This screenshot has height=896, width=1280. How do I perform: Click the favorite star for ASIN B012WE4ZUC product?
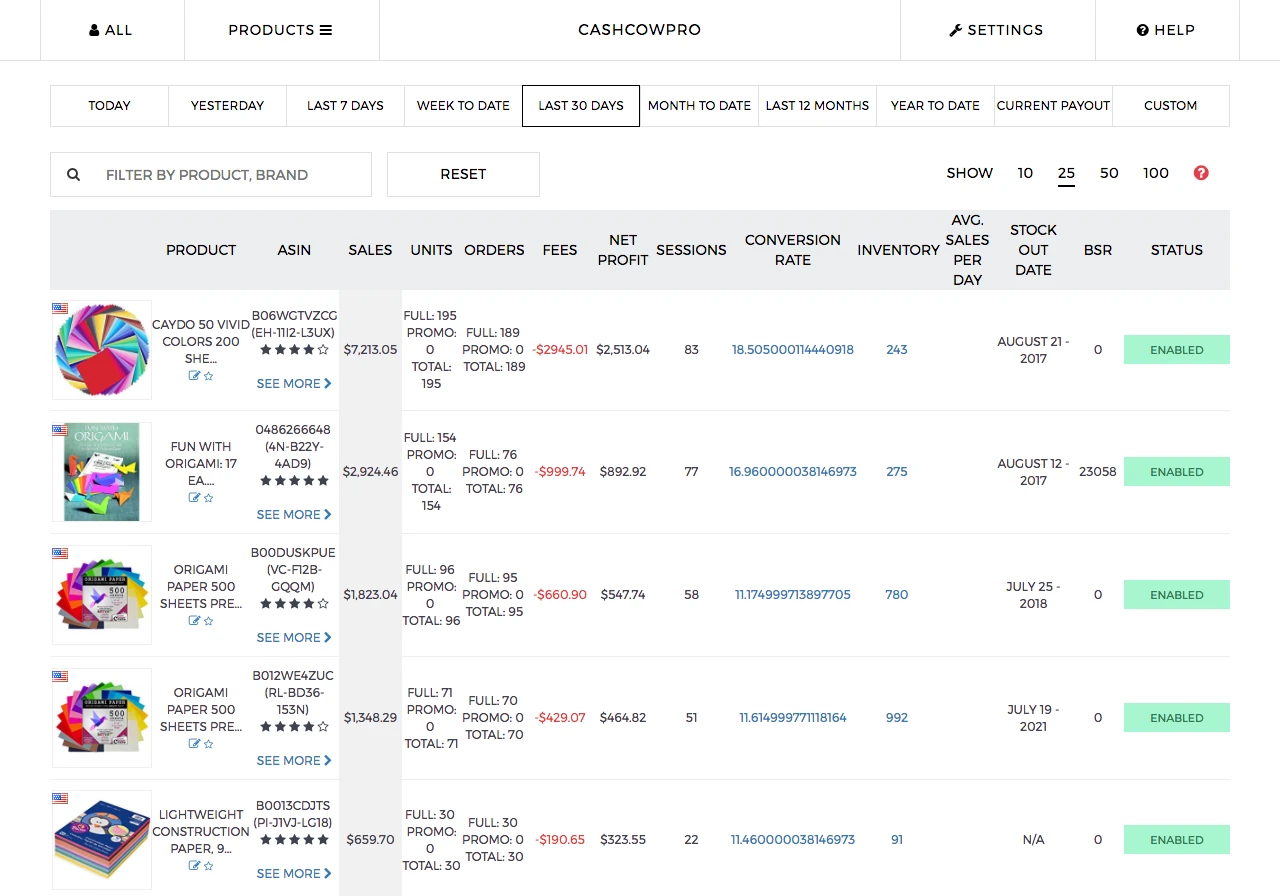(x=208, y=744)
